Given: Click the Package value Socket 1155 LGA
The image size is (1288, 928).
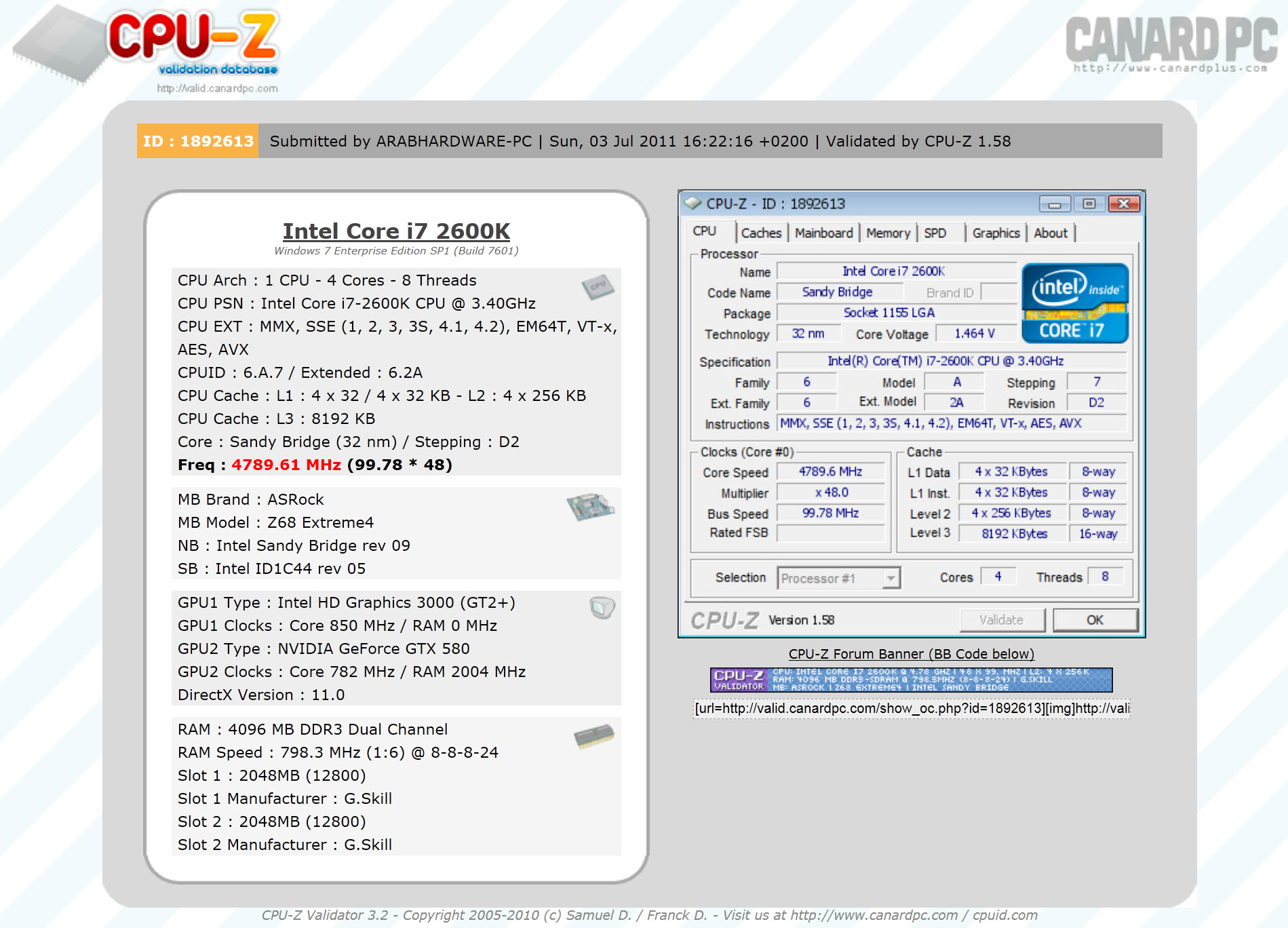Looking at the screenshot, I should click(x=896, y=313).
